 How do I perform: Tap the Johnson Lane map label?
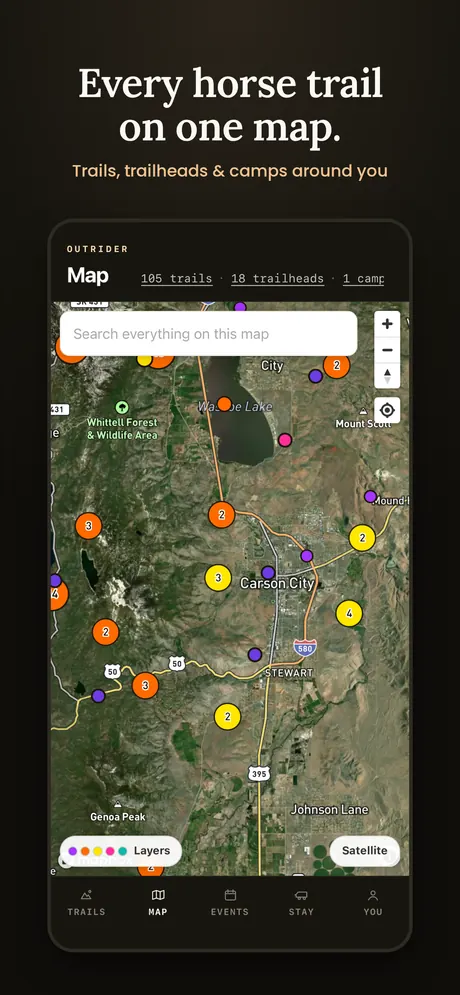coord(329,810)
